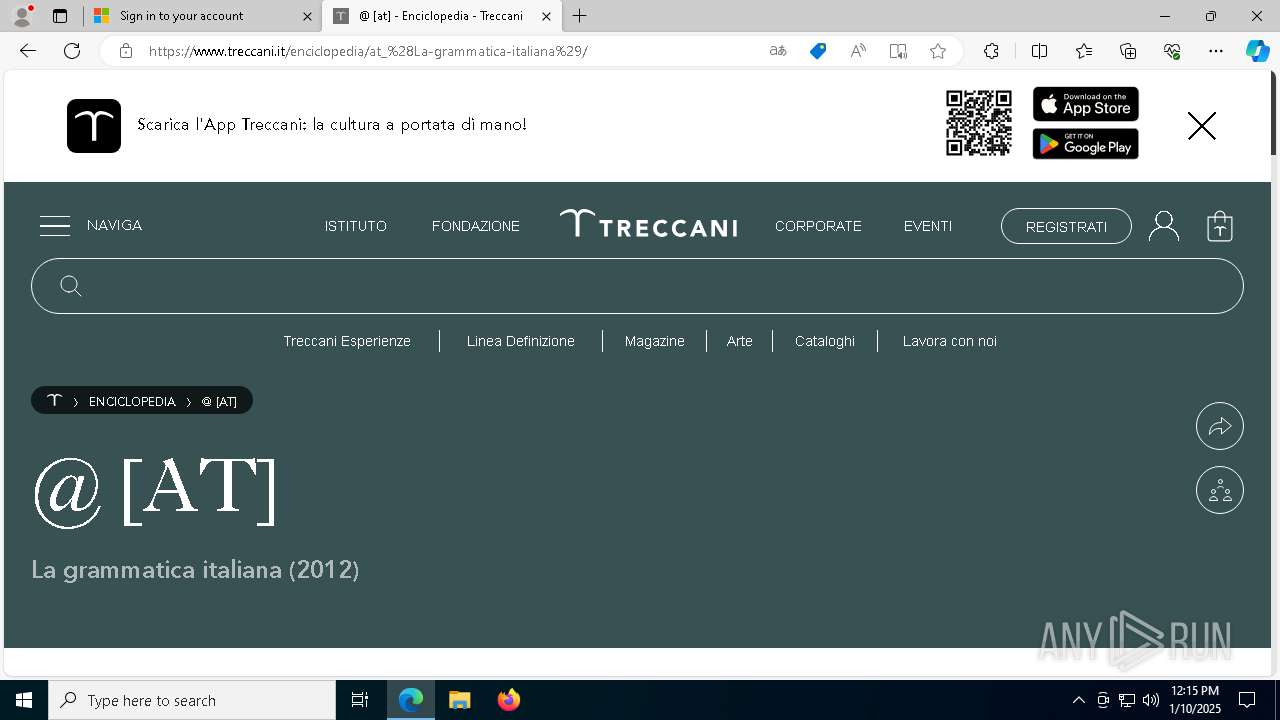The width and height of the screenshot is (1280, 720).
Task: Open the FONDAZIONE menu
Action: (476, 226)
